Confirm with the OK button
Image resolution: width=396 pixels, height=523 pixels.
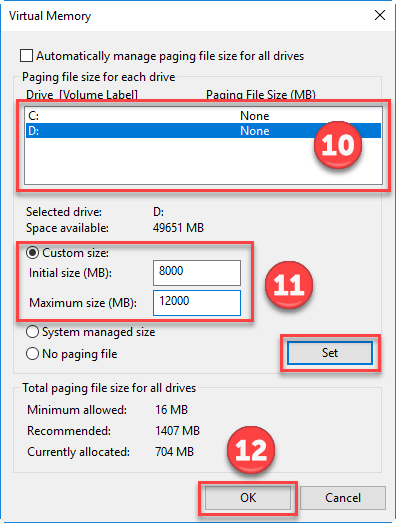248,498
